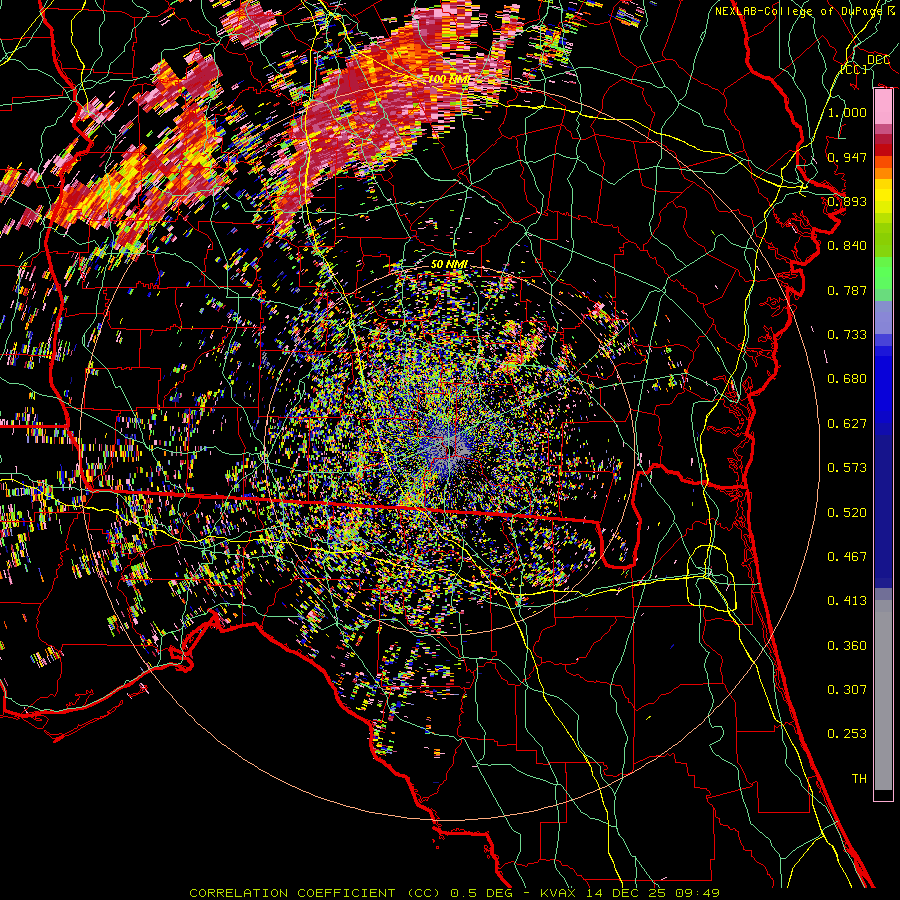Click the 0.520 legend value
Viewport: 900px width, 900px height.
coord(847,513)
